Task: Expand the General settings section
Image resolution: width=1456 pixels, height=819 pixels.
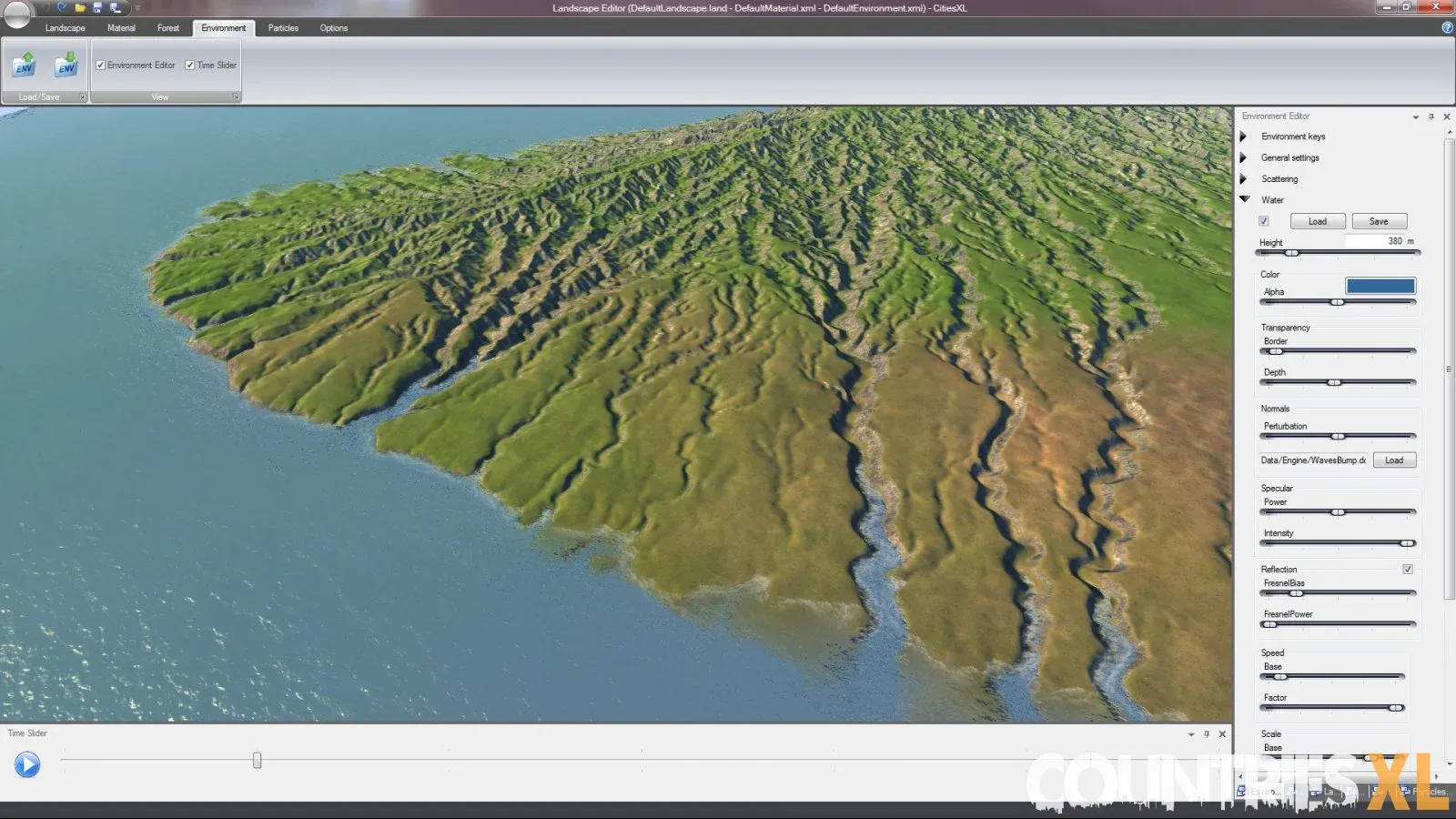Action: [1243, 157]
